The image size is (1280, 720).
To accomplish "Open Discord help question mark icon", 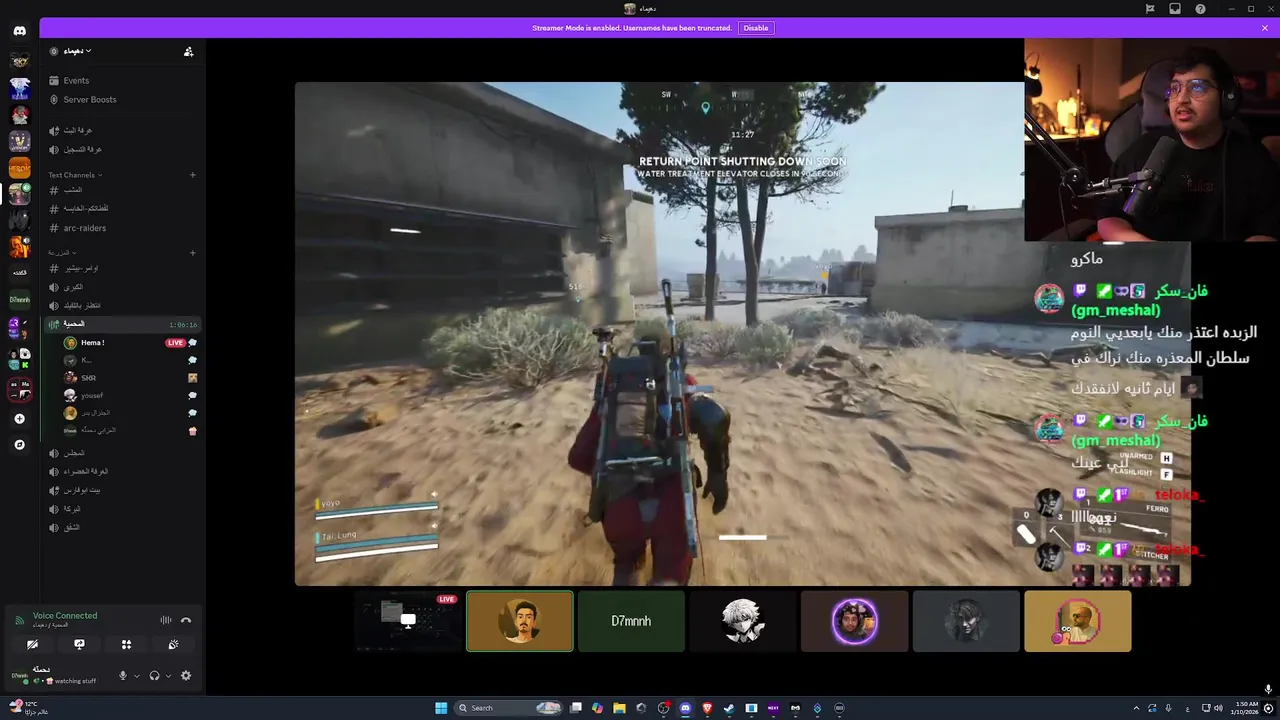I will click(x=1200, y=9).
